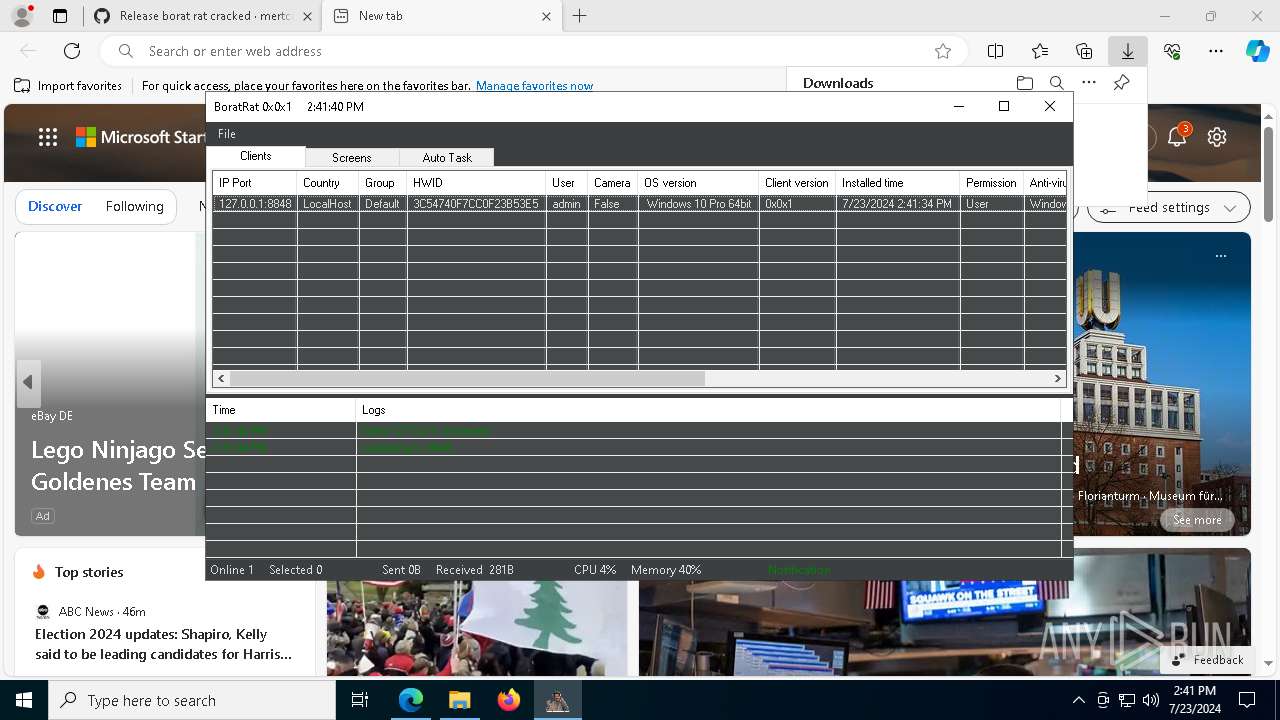Viewport: 1280px width, 720px height.
Task: Select the HWID 3C54740F7CC0F23B53E5 cell
Action: pyautogui.click(x=477, y=204)
